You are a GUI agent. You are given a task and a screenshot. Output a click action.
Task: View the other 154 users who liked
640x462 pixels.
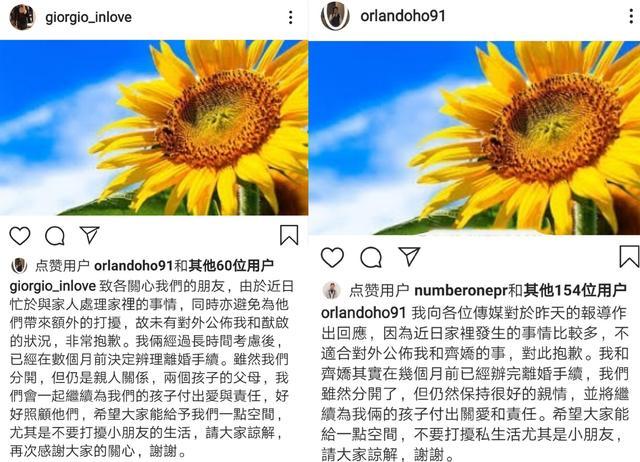pyautogui.click(x=575, y=290)
